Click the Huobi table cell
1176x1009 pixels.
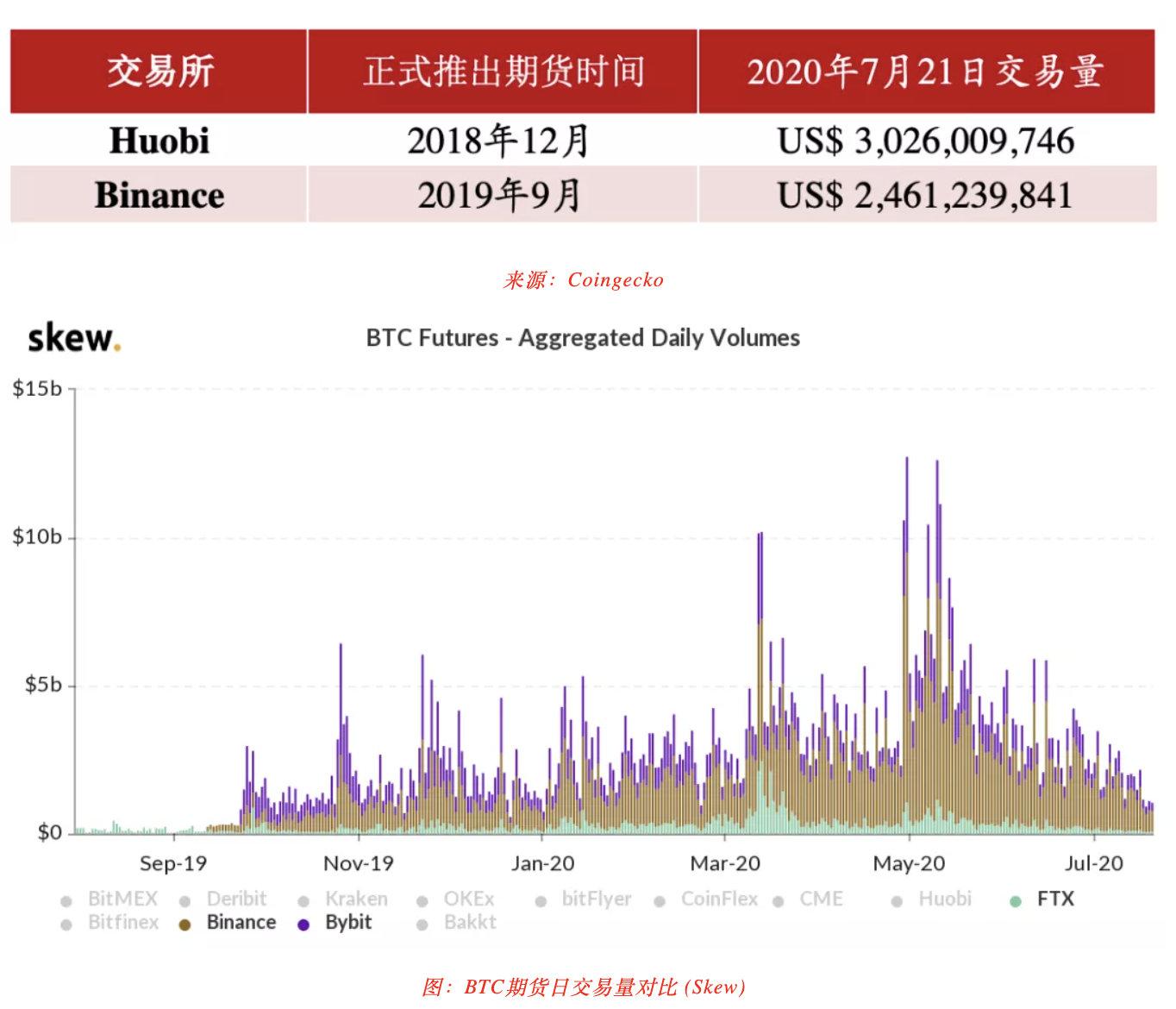coord(159,141)
